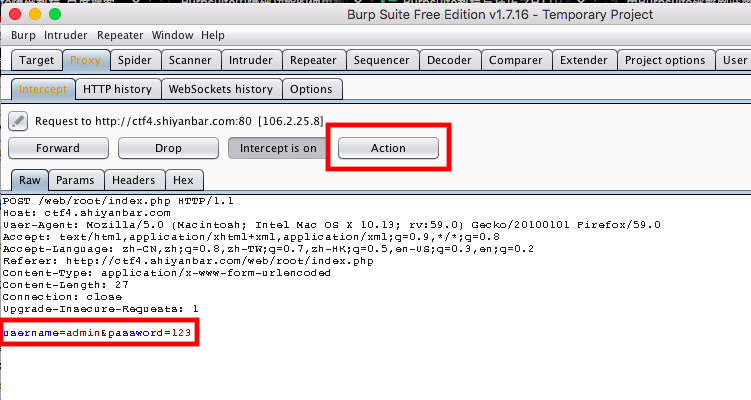The image size is (751, 400).
Task: Minimize Burp Suite using the yellow button
Action: pyautogui.click(x=35, y=14)
